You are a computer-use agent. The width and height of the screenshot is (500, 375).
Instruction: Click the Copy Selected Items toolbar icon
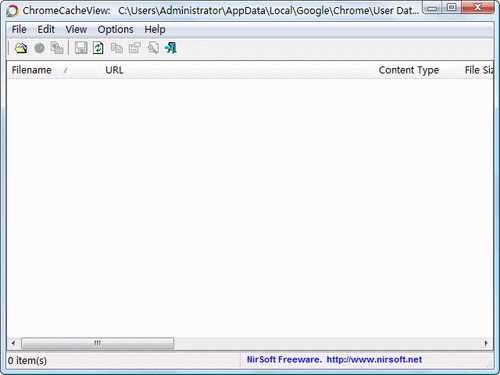[117, 48]
